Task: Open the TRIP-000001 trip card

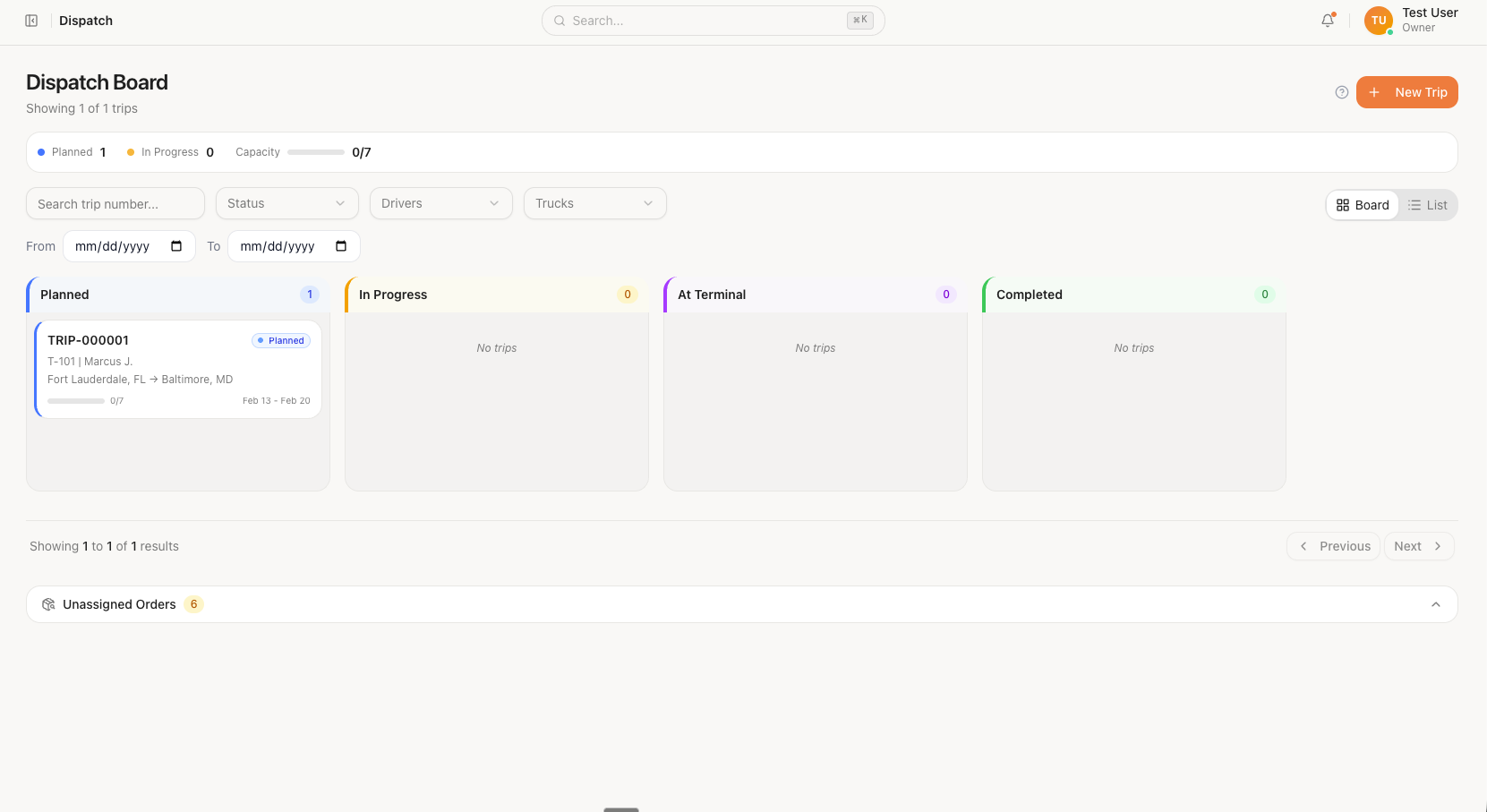Action: tap(177, 369)
